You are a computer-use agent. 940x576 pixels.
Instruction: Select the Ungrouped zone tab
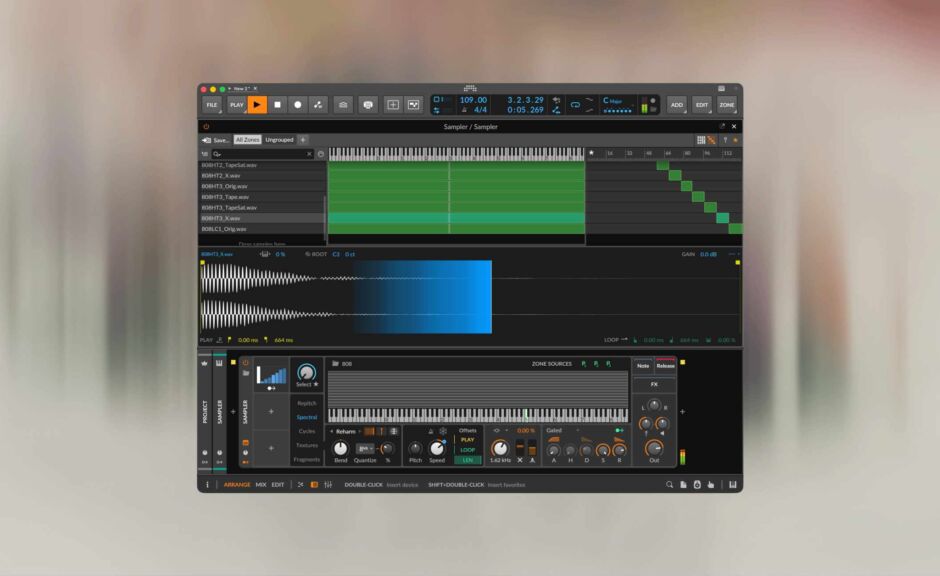[279, 140]
